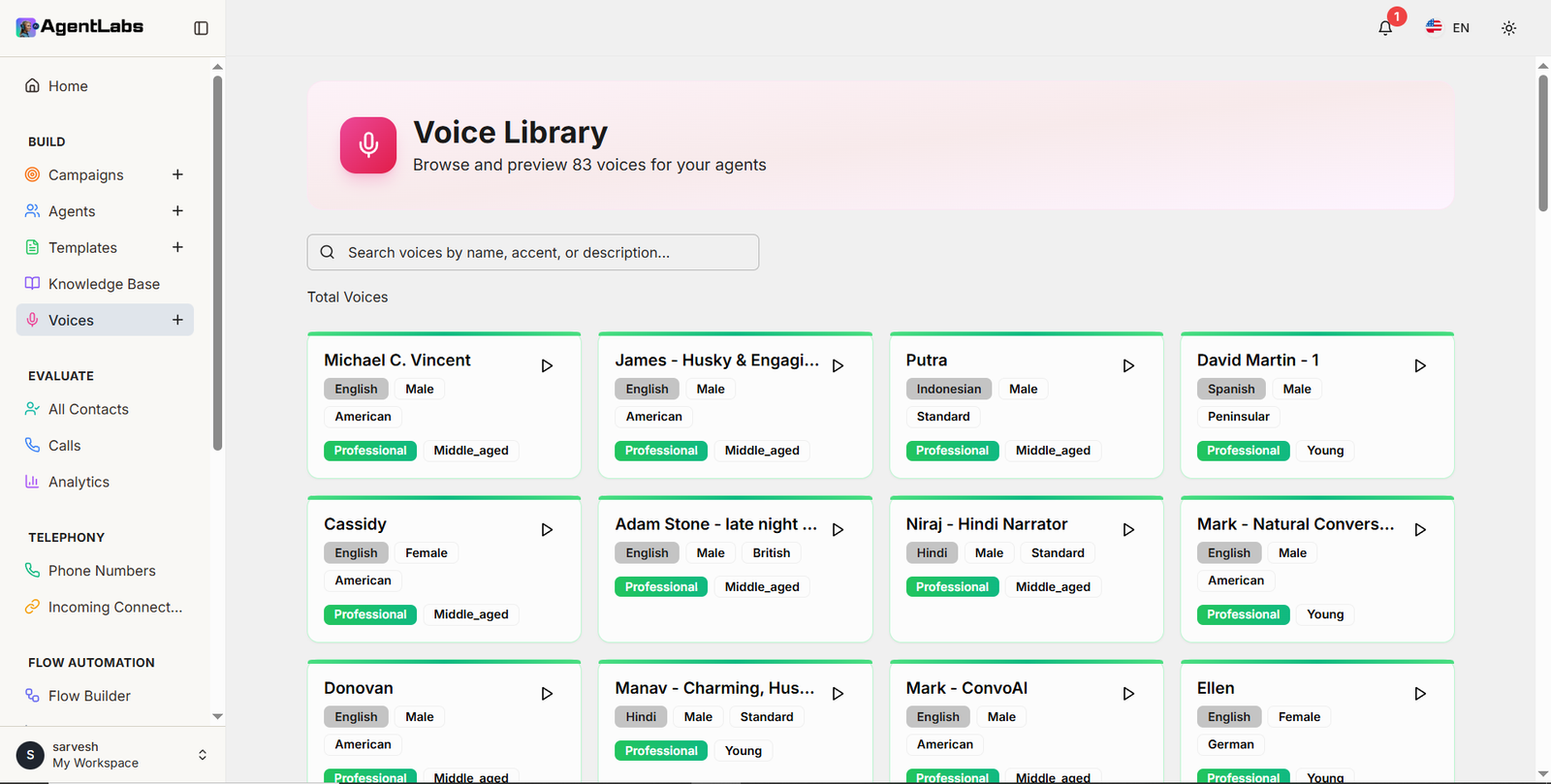Add a new voice with plus icon

[x=177, y=320]
